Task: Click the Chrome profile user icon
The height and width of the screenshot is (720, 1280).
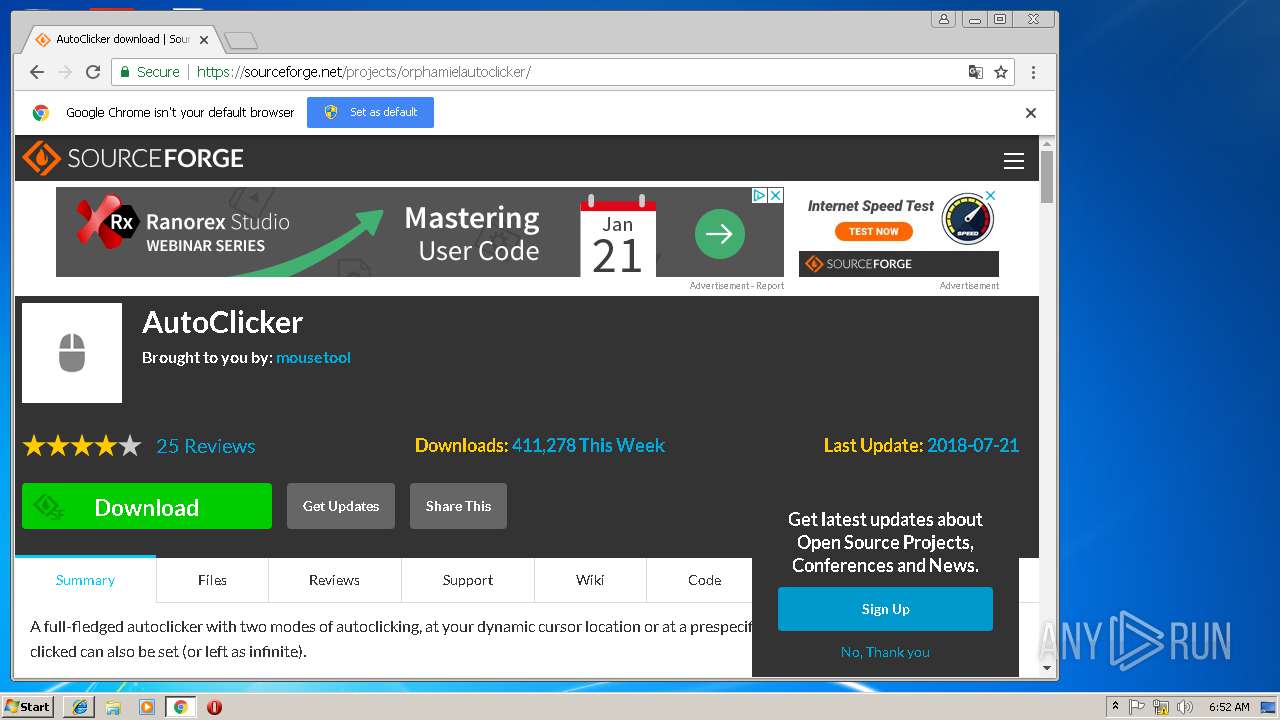Action: [943, 19]
